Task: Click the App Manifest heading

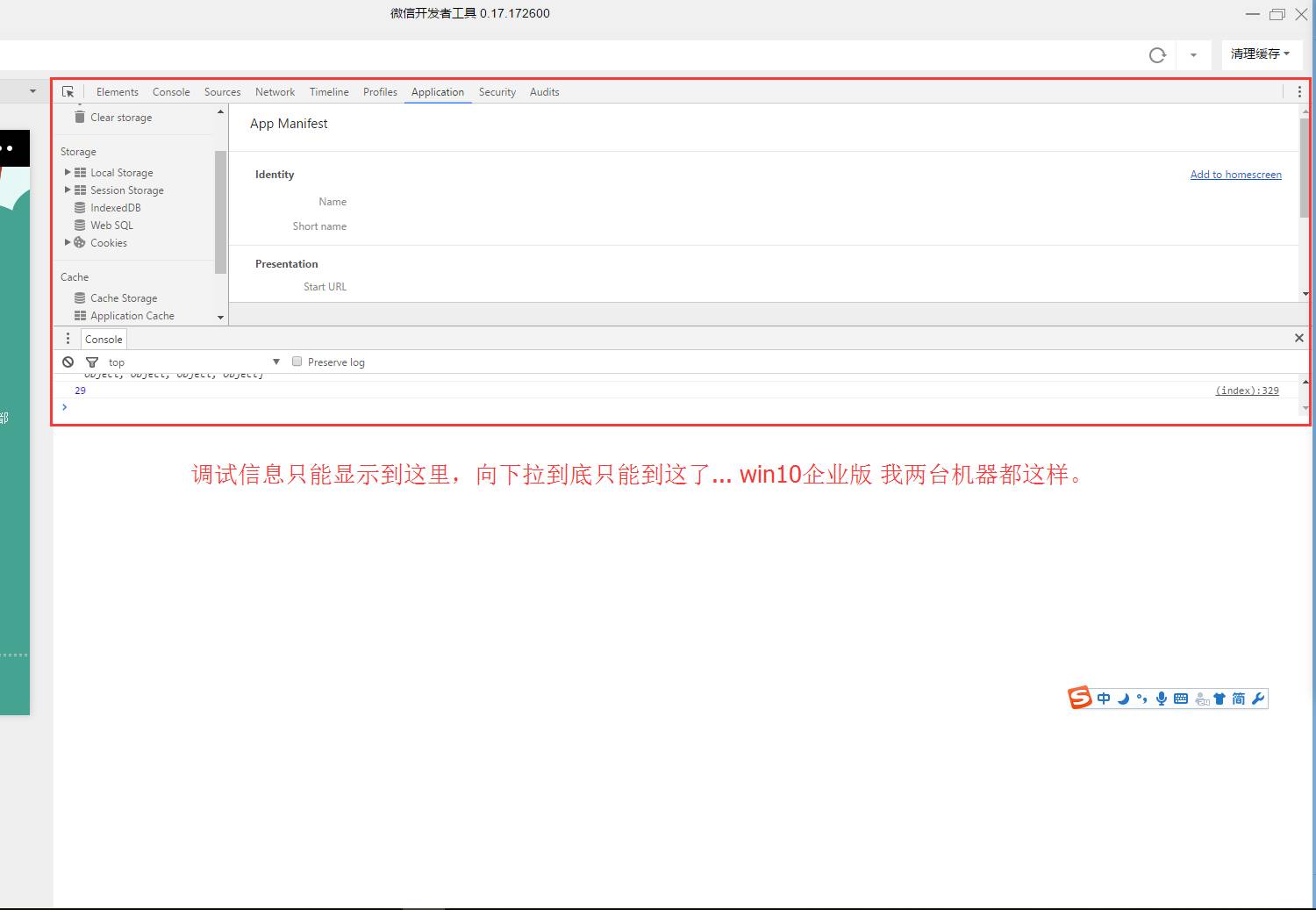Action: pos(289,124)
